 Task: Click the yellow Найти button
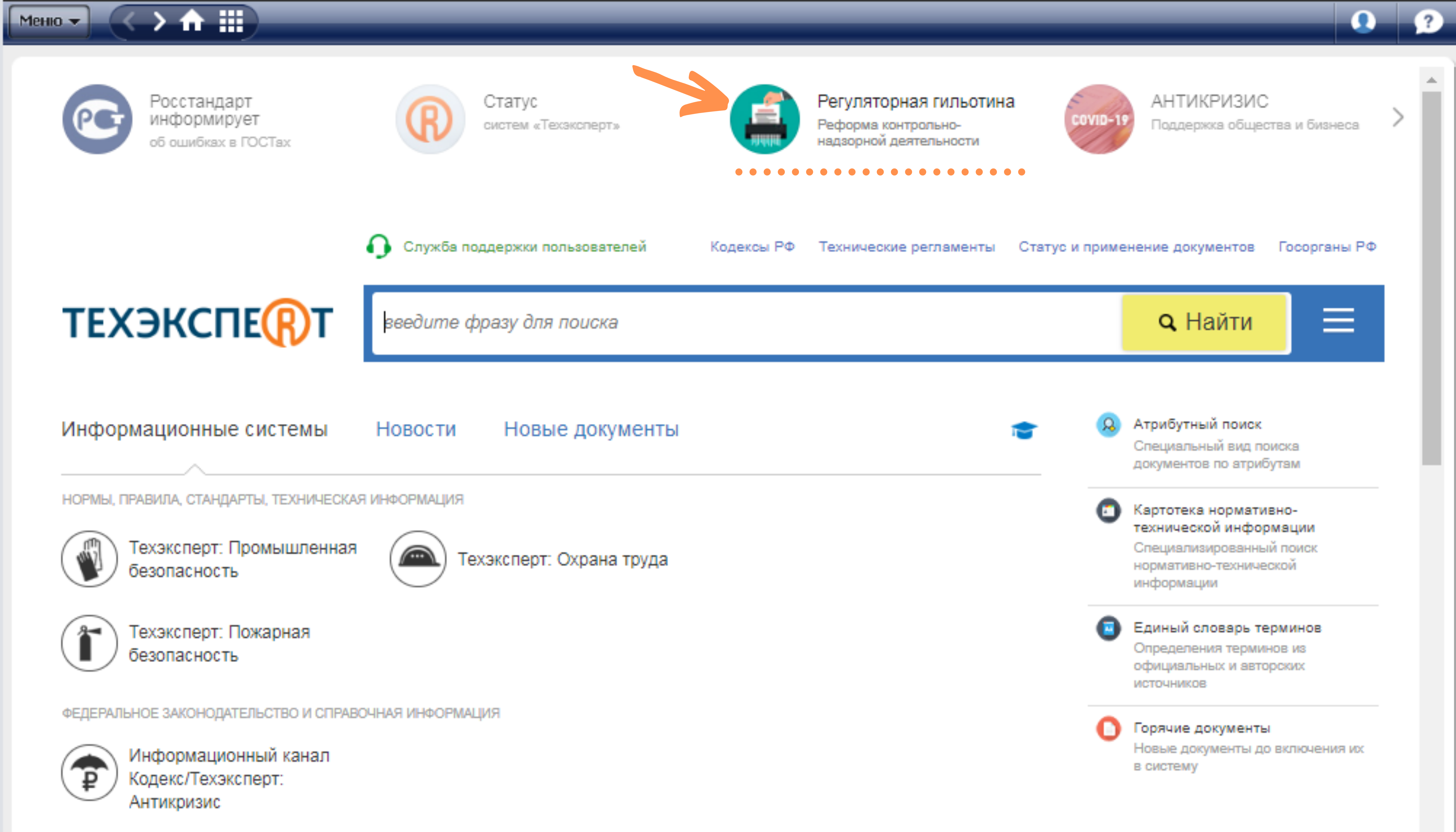click(x=1205, y=322)
